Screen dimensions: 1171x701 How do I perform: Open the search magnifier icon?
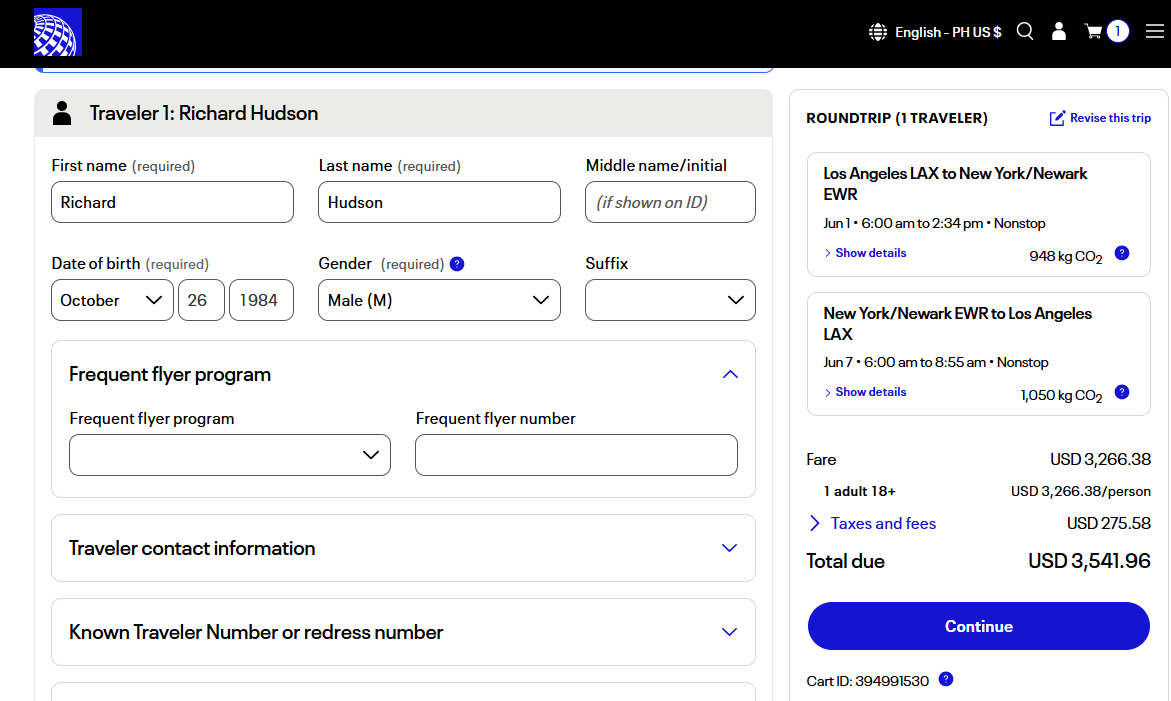tap(1025, 31)
